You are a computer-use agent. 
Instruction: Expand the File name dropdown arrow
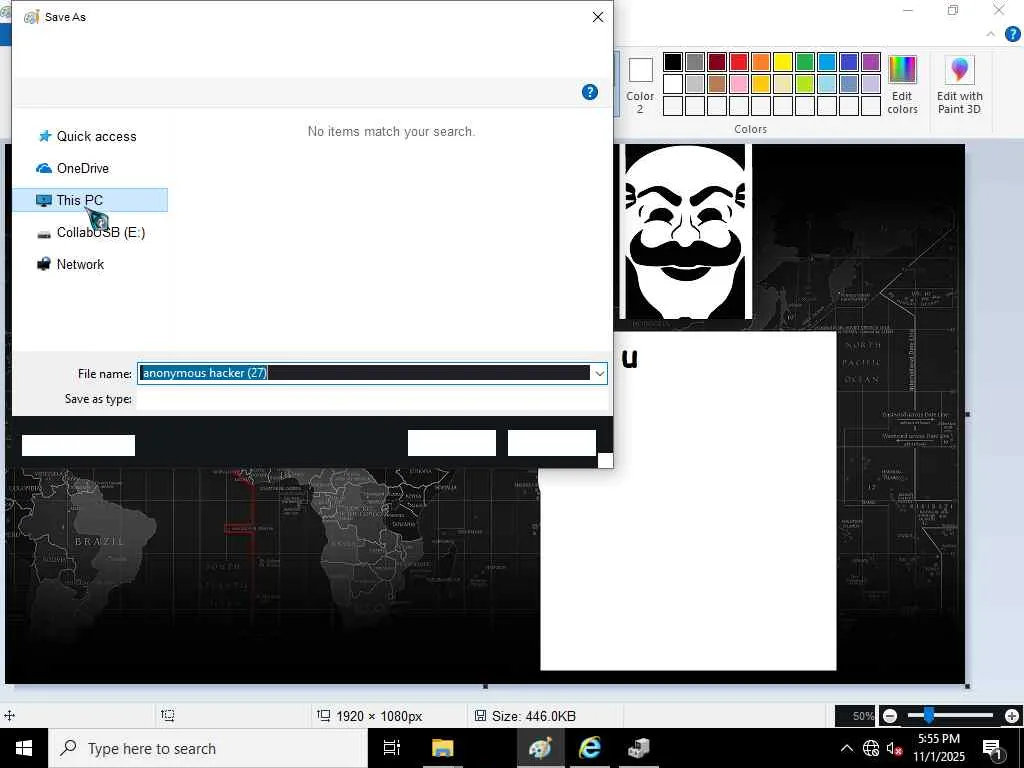point(599,374)
